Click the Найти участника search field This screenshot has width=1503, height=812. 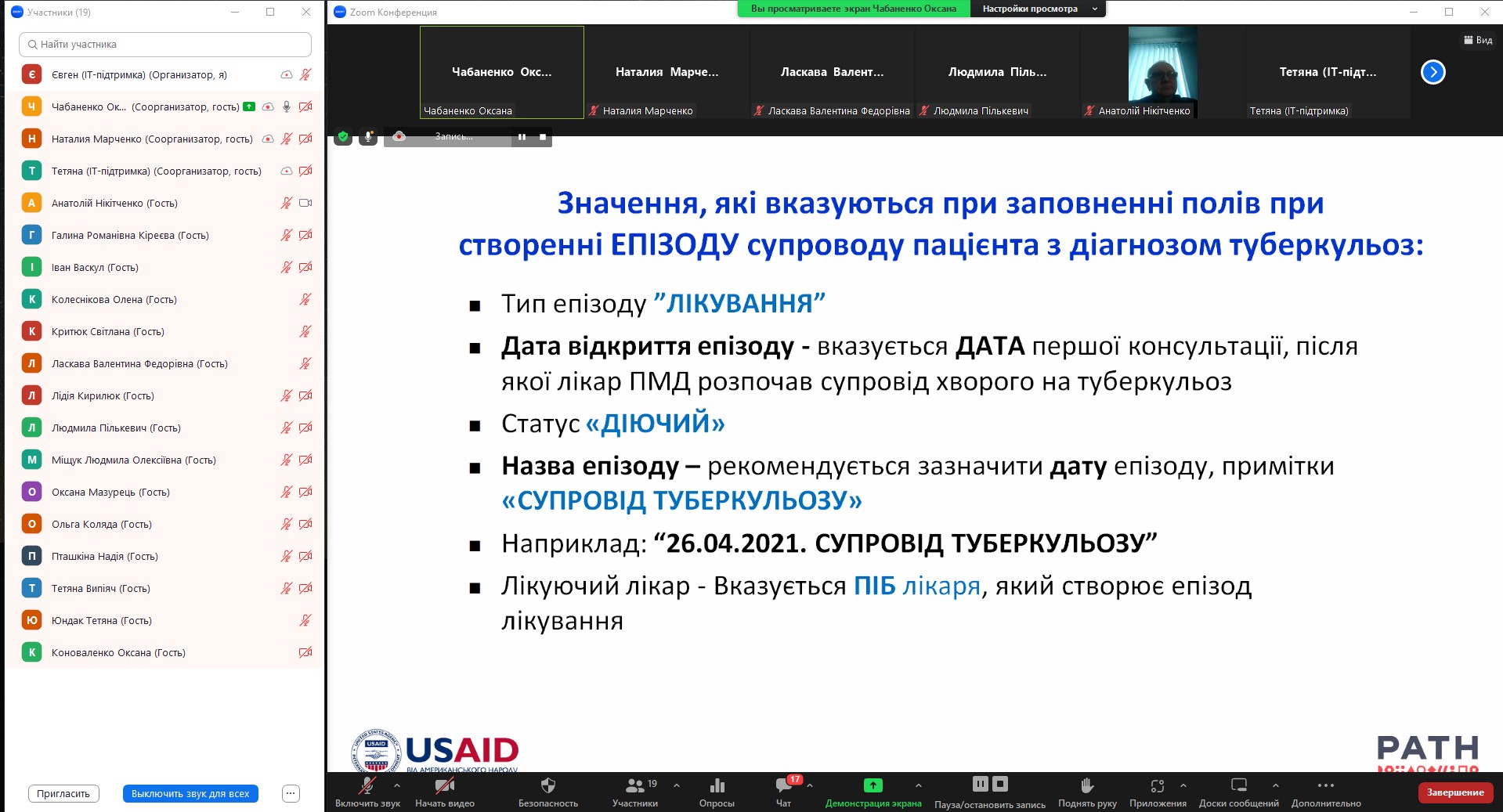[x=165, y=45]
